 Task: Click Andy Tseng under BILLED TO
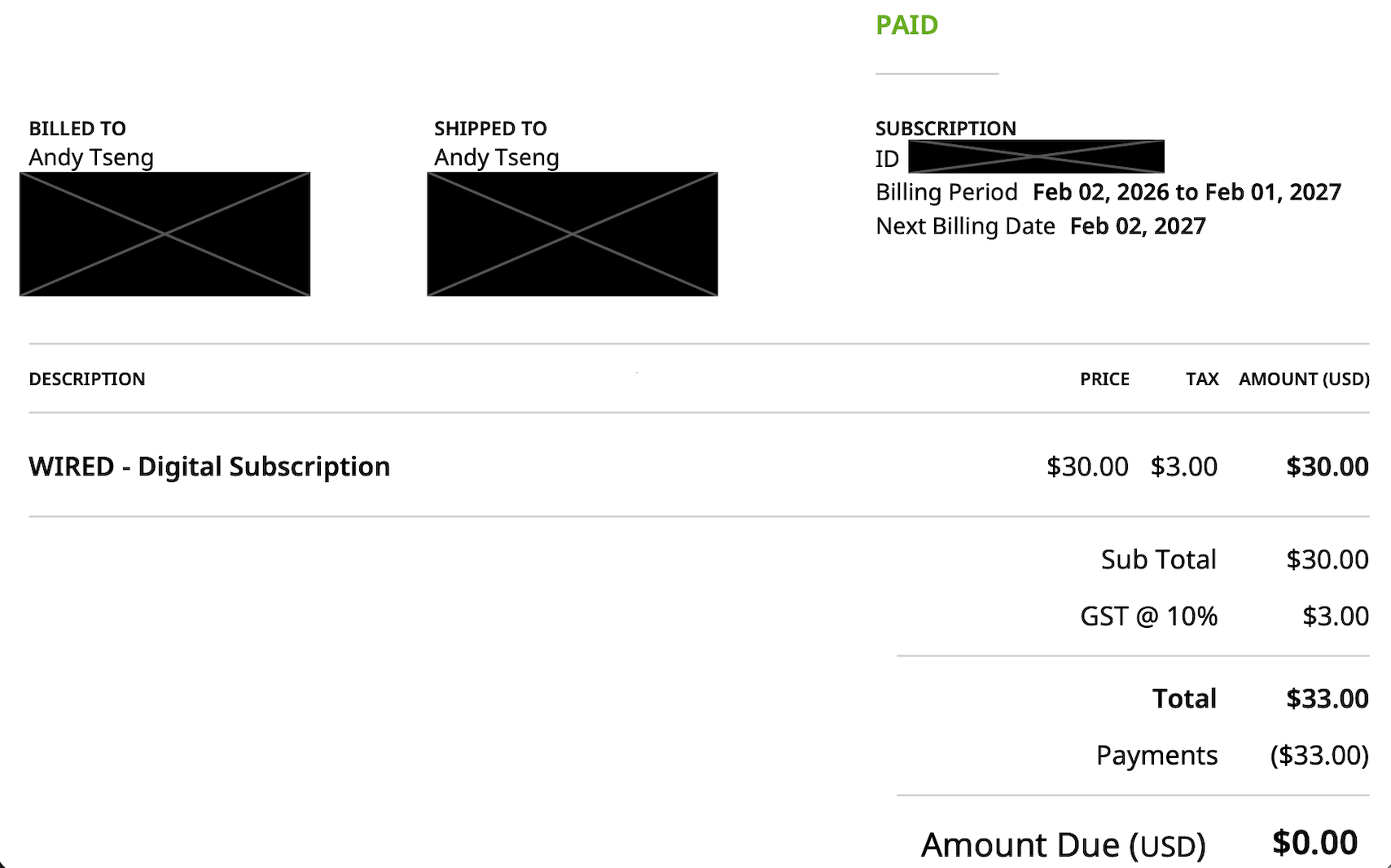91,157
